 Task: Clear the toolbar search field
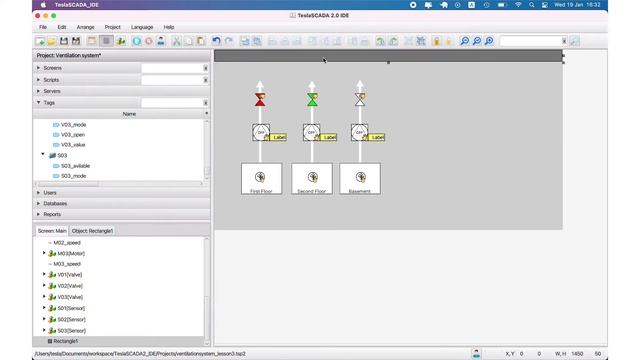click(x=564, y=41)
